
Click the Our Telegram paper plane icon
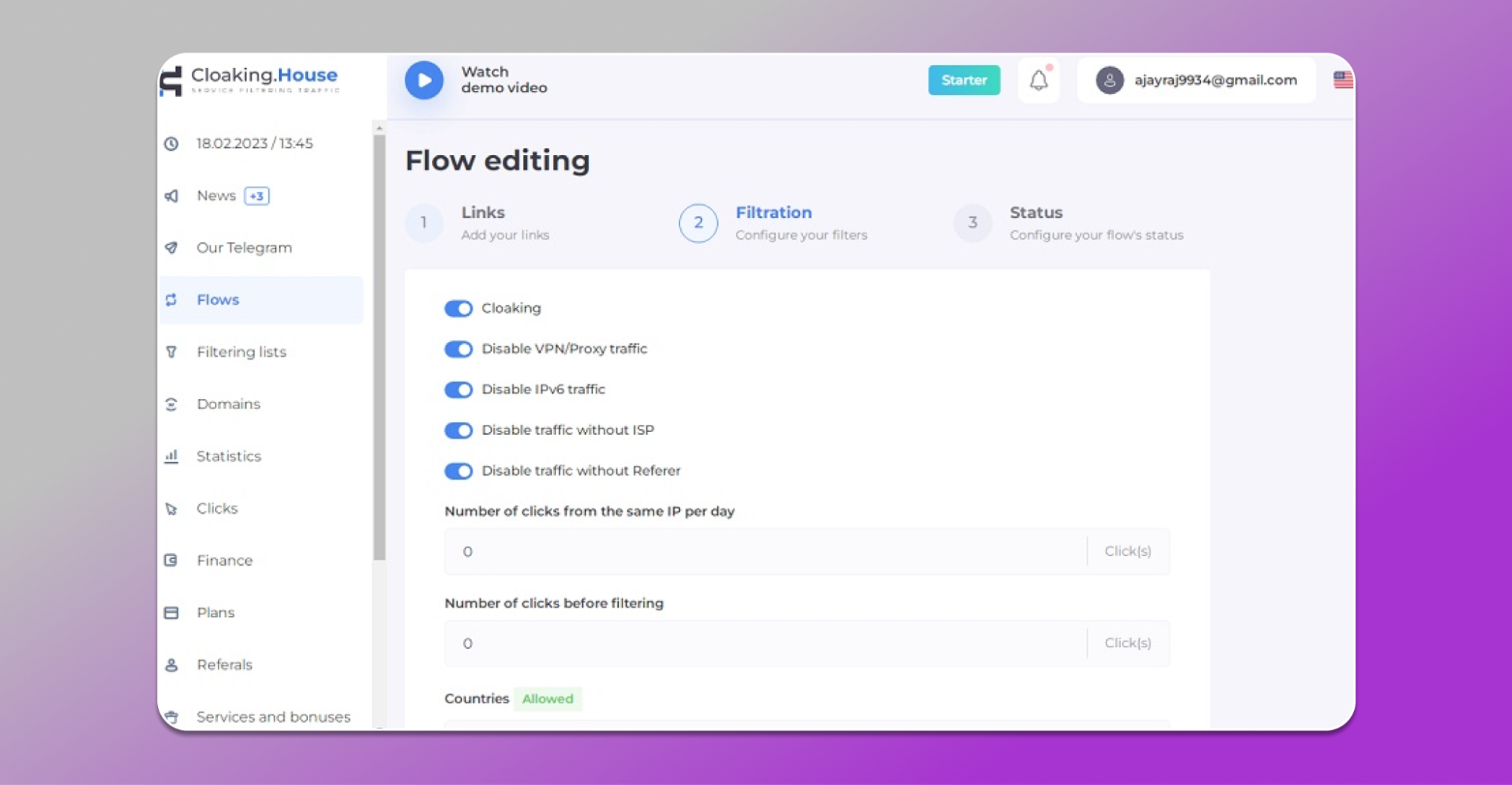click(172, 248)
